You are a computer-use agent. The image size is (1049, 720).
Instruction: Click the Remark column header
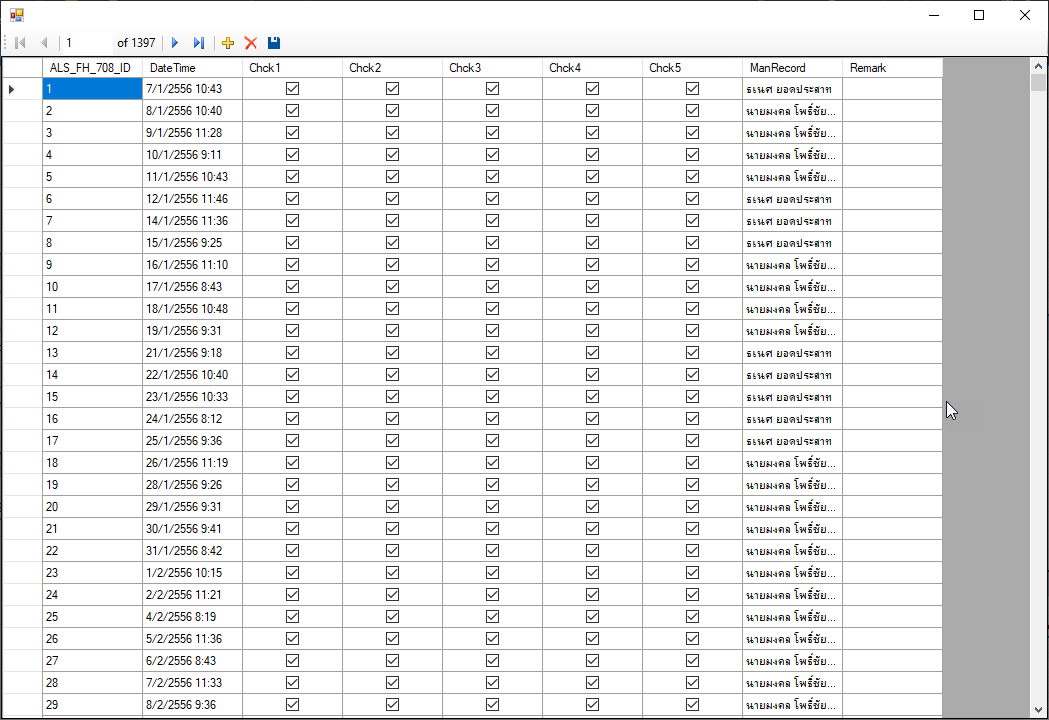click(x=892, y=68)
